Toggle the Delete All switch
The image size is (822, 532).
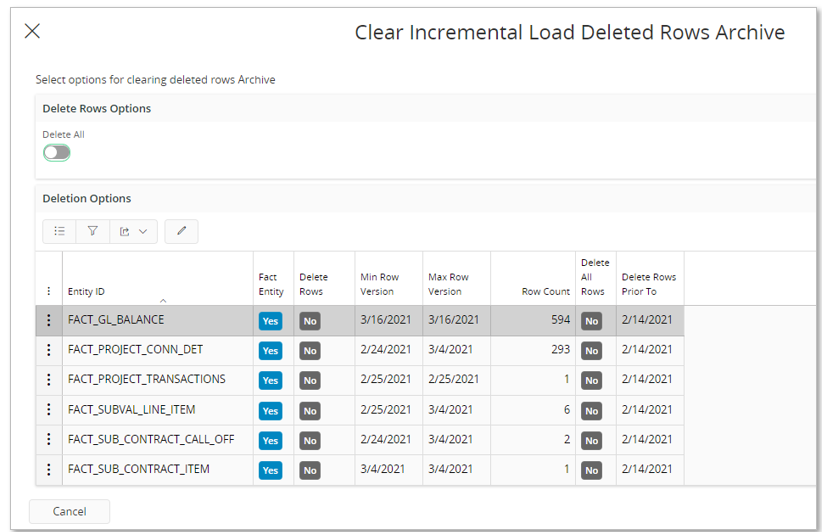click(57, 153)
